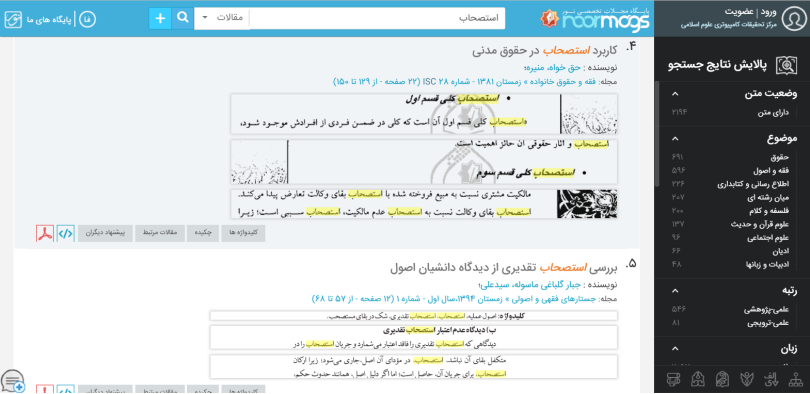Open article title کاربرد استصحاب در حقوق مدنی

click(544, 51)
